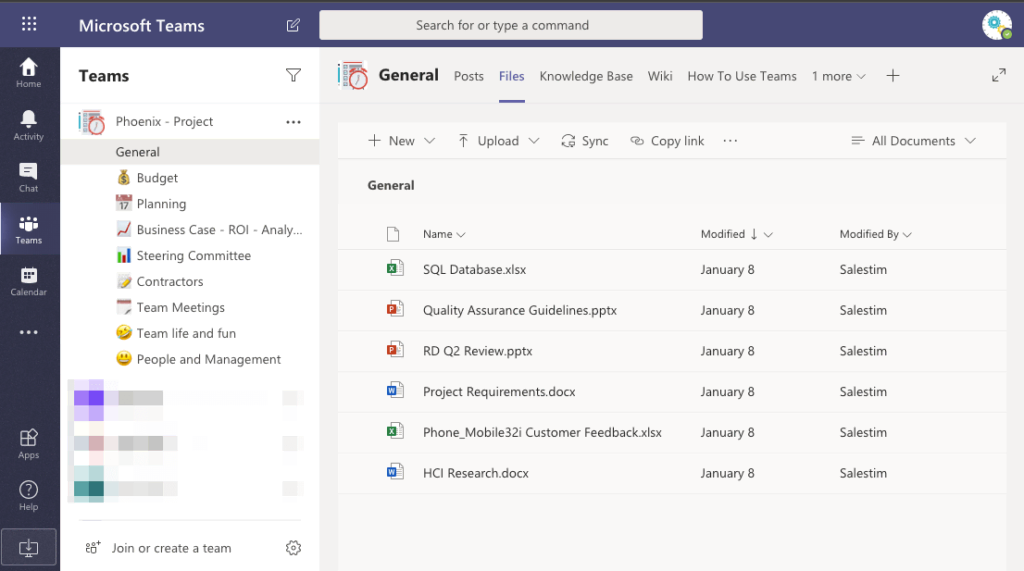
Task: Open the app launcher waffle icon
Action: [29, 24]
